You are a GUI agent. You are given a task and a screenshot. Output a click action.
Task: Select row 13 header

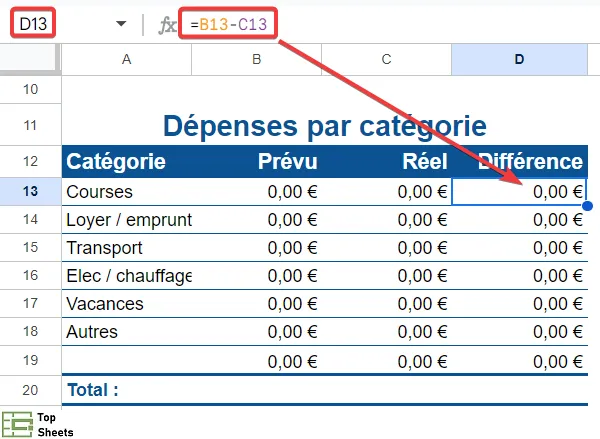pyautogui.click(x=31, y=191)
